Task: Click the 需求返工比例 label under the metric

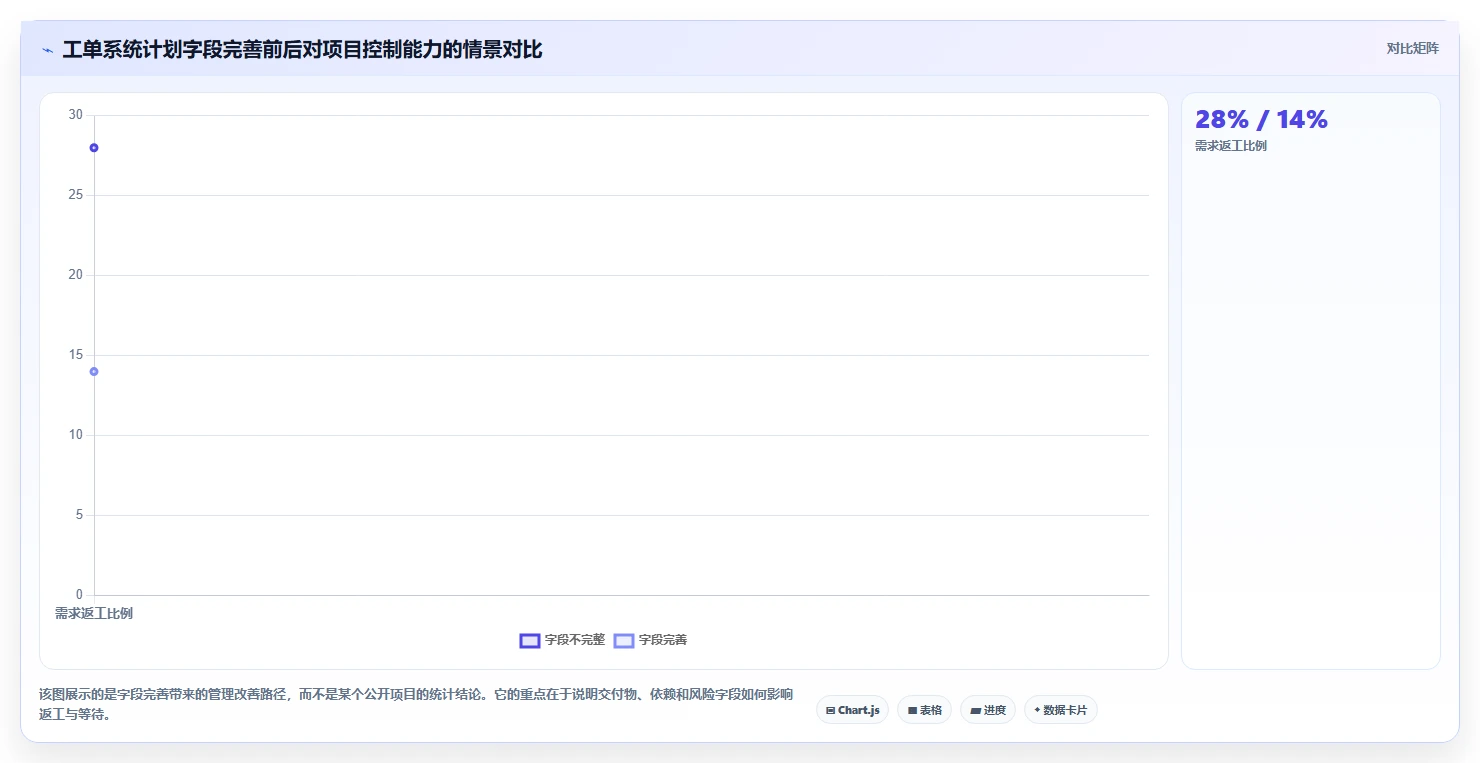Action: point(1231,146)
